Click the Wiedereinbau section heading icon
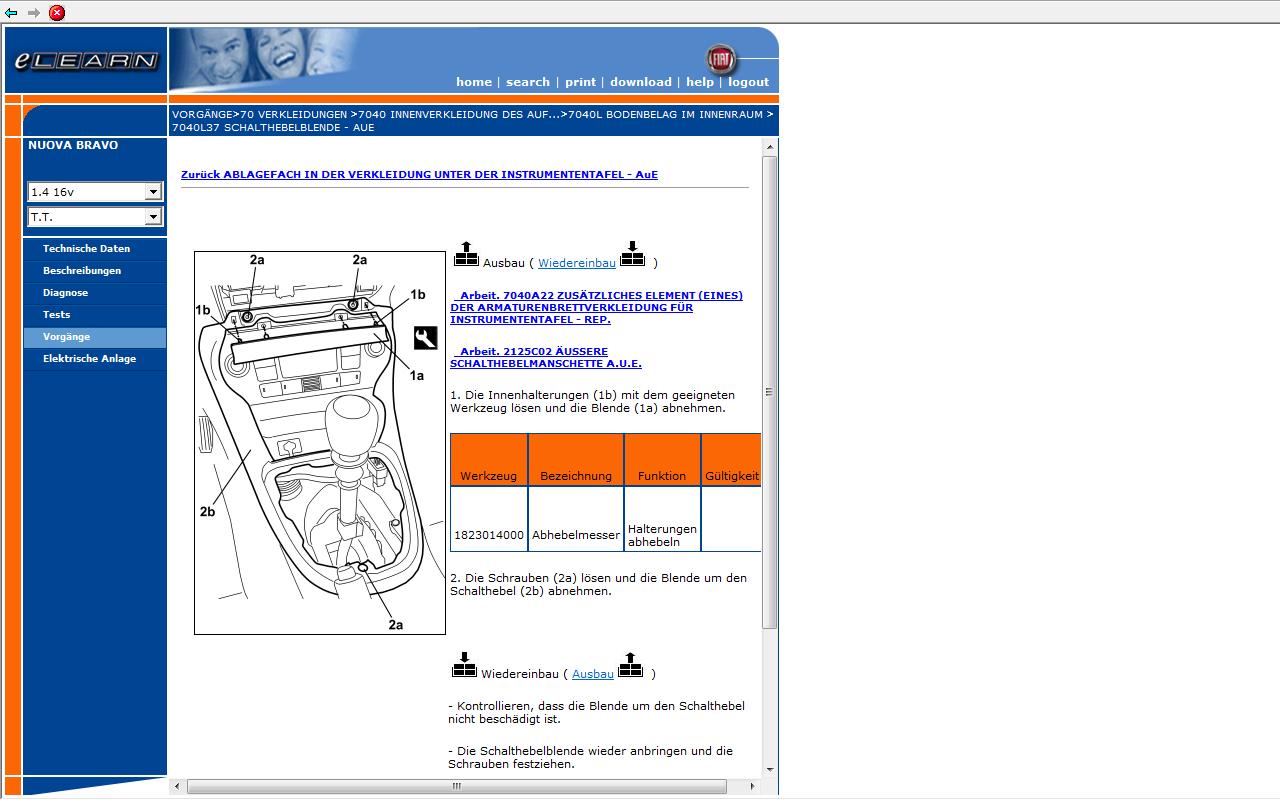The image size is (1280, 800). point(464,666)
